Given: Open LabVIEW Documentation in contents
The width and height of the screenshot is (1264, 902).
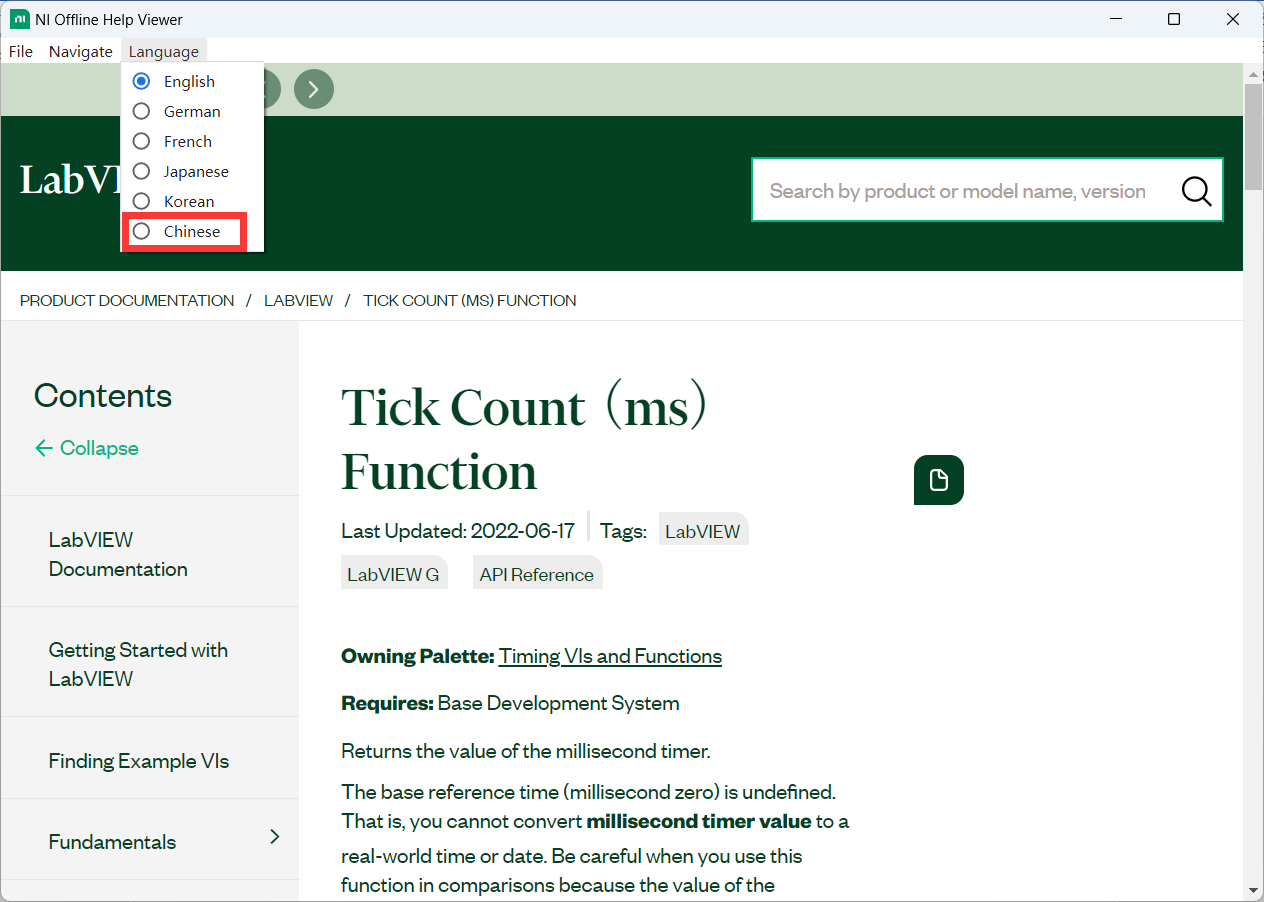Looking at the screenshot, I should coord(118,554).
